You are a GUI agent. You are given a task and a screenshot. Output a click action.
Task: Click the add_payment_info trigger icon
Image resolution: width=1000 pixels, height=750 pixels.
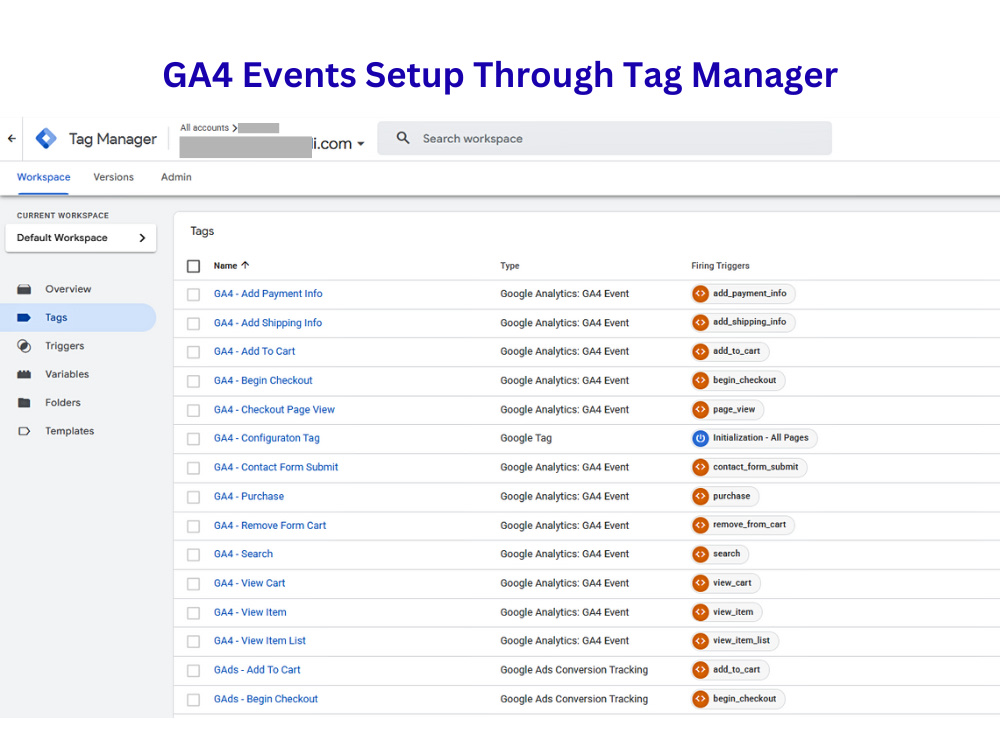point(700,293)
